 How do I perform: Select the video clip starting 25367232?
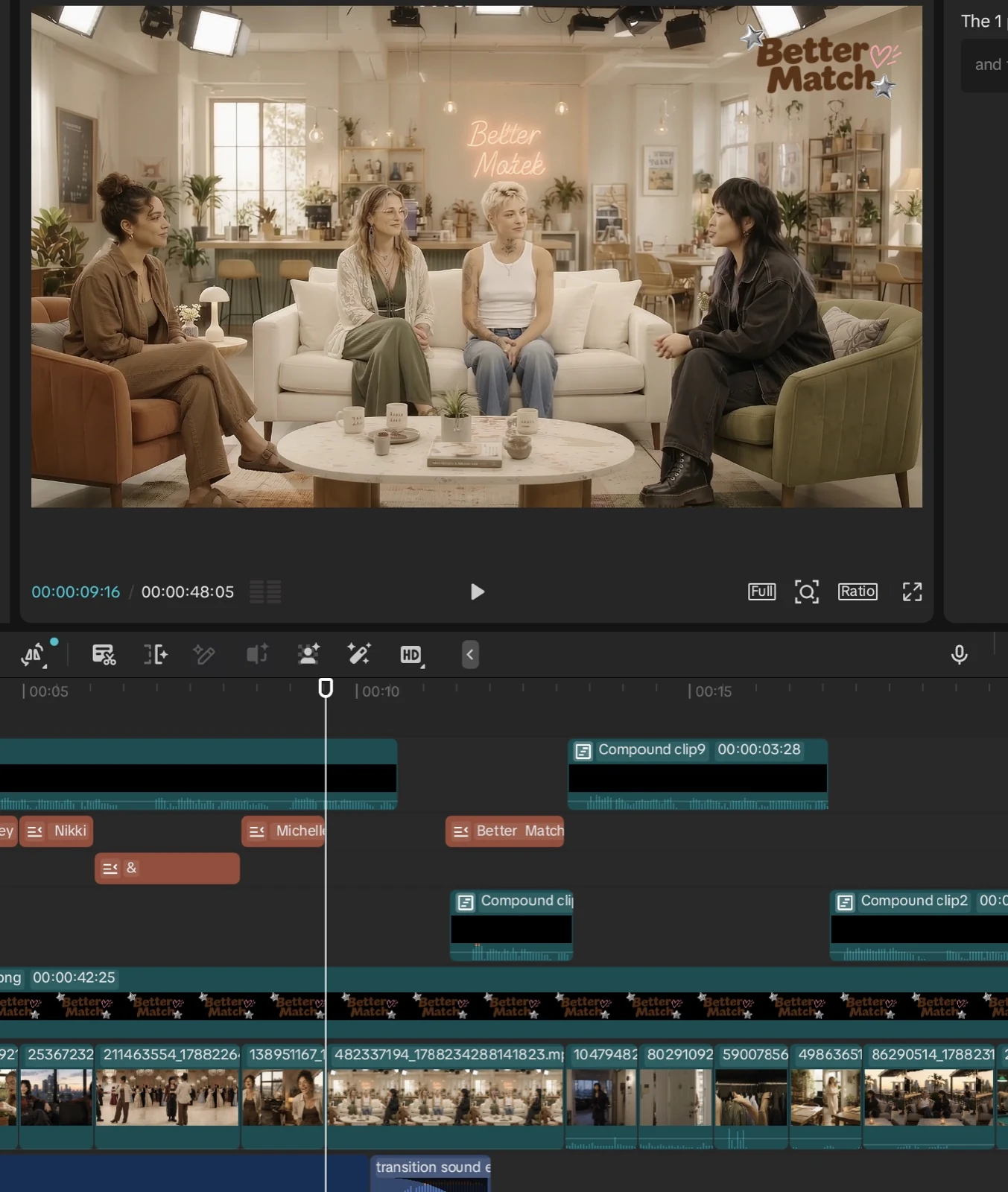point(57,1096)
